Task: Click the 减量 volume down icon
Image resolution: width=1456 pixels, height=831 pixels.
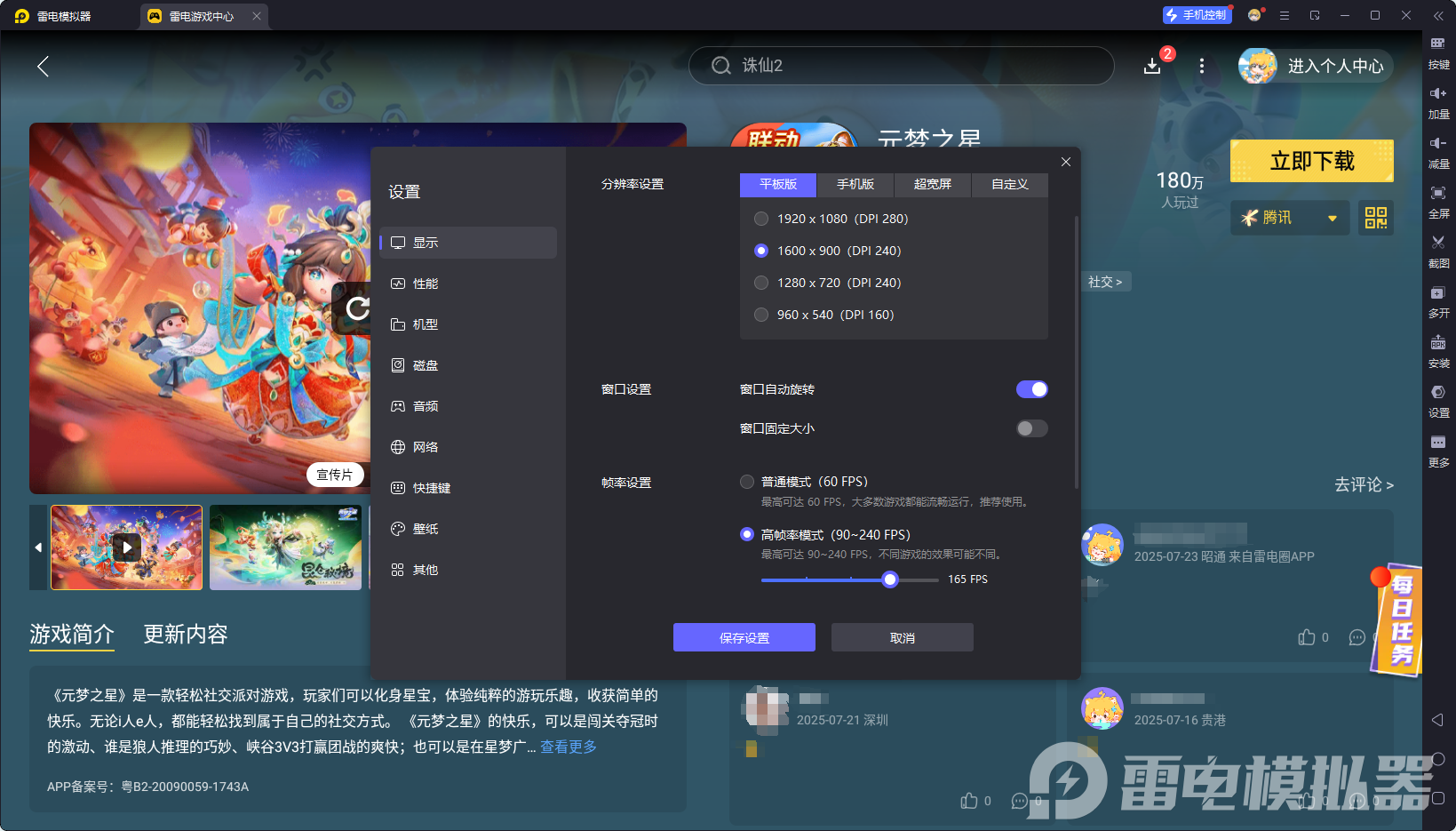Action: [1438, 152]
